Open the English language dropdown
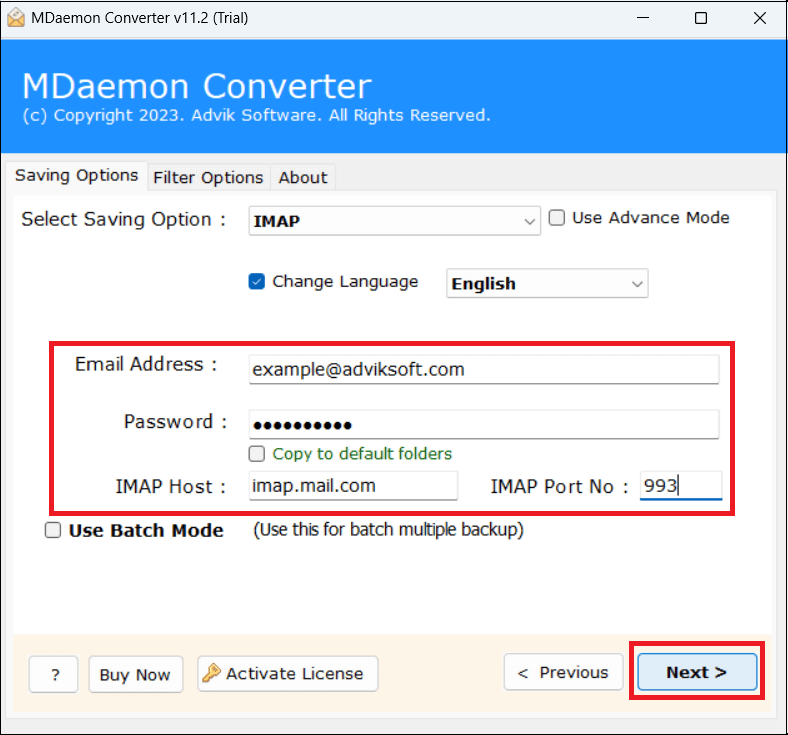Screen dimensions: 788x735 [547, 283]
